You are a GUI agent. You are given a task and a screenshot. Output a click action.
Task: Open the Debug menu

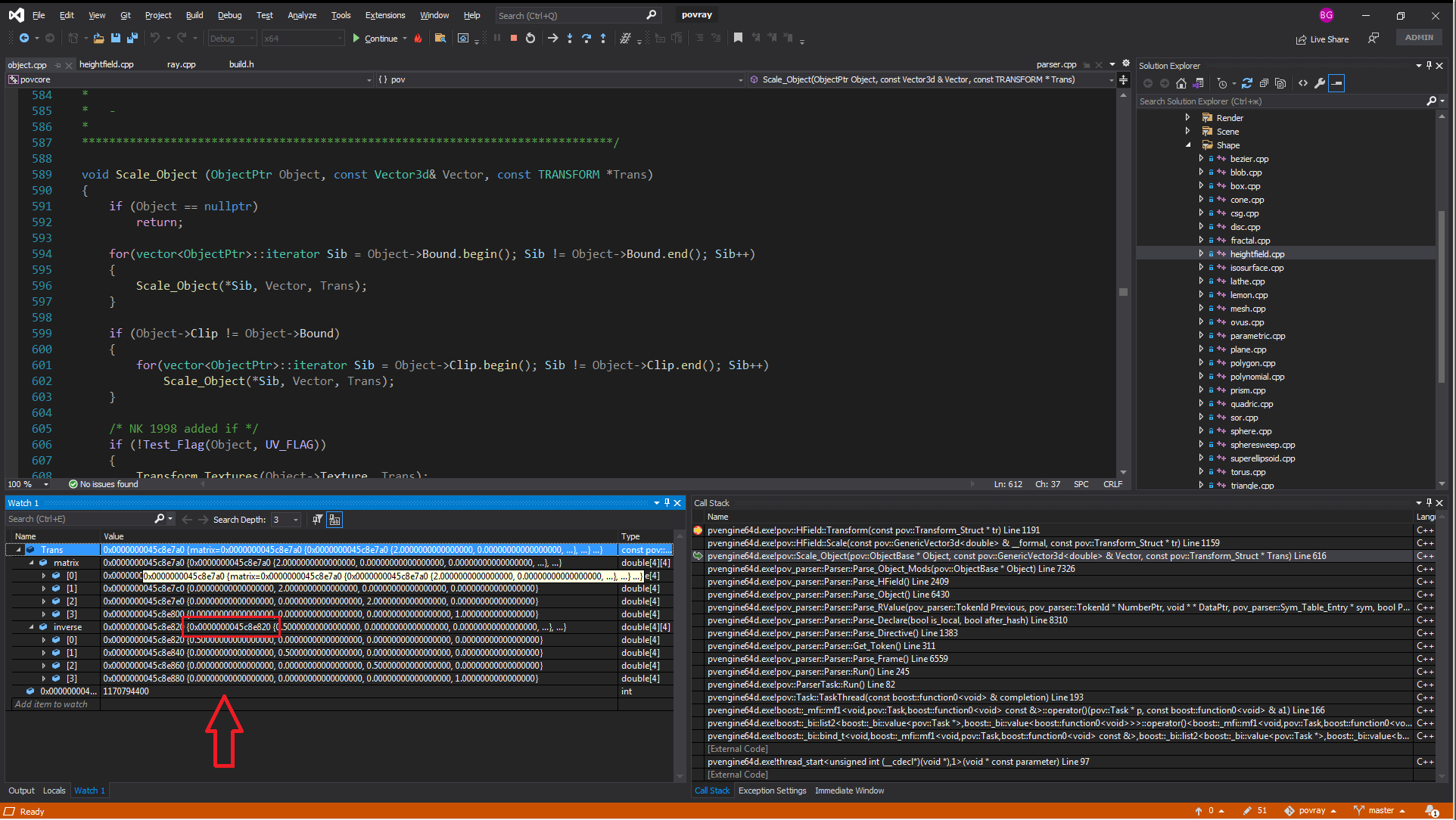coord(229,15)
